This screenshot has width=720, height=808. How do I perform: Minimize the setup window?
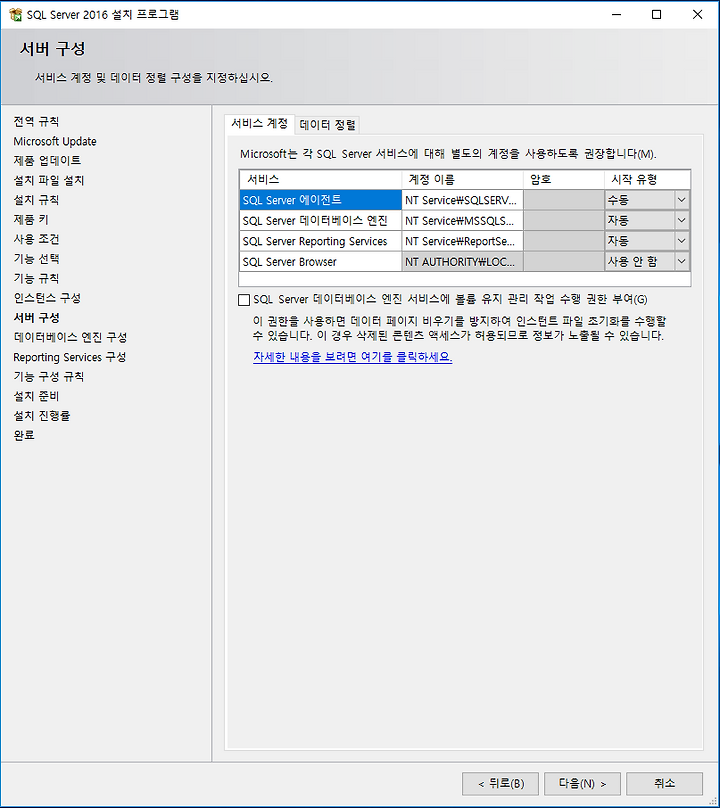(616, 14)
